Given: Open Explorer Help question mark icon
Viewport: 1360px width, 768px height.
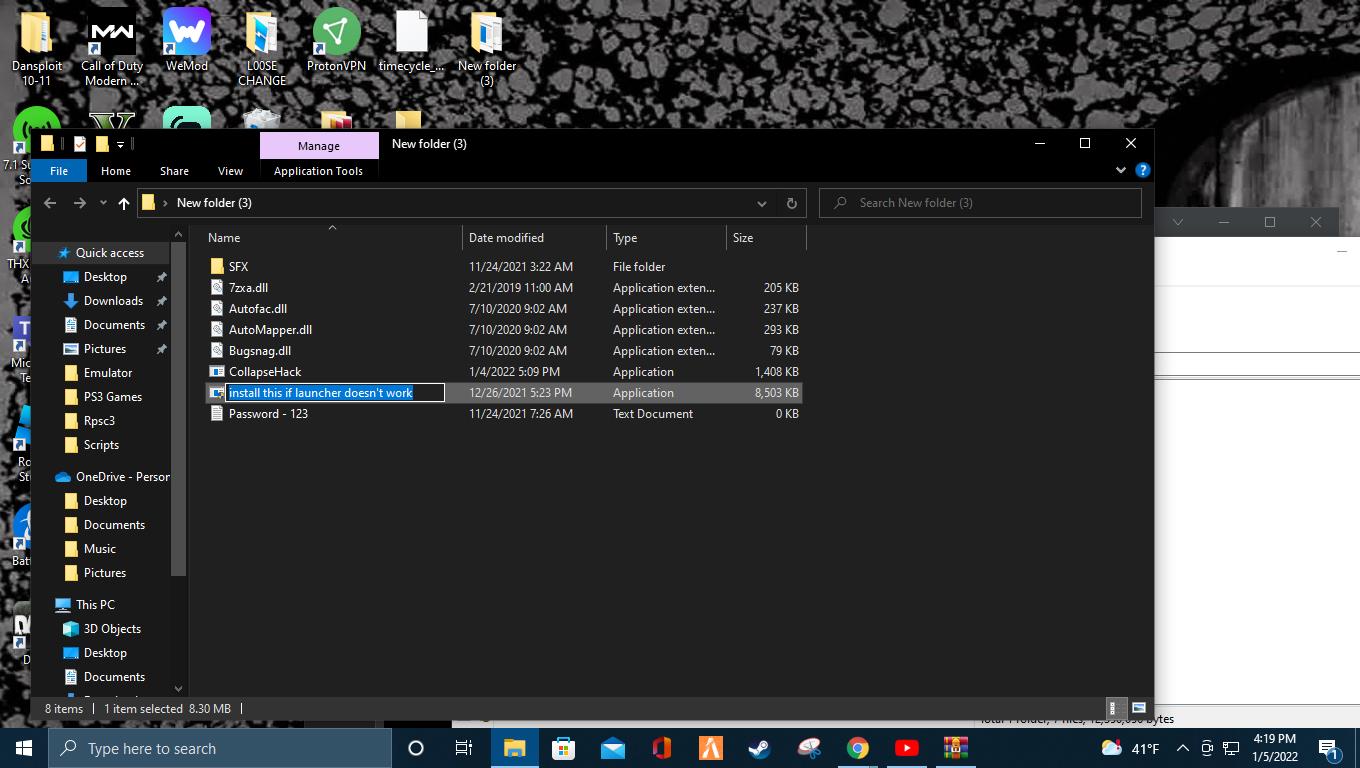Looking at the screenshot, I should [1142, 171].
